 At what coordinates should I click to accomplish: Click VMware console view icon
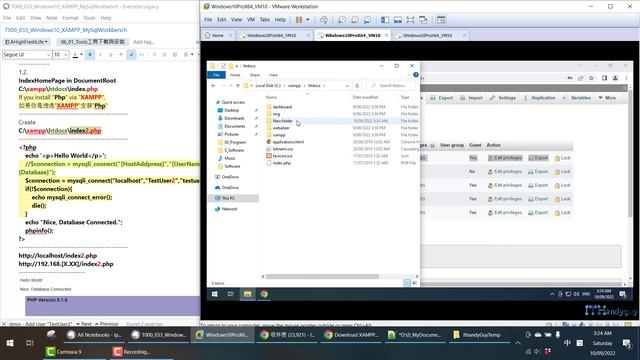(441, 20)
